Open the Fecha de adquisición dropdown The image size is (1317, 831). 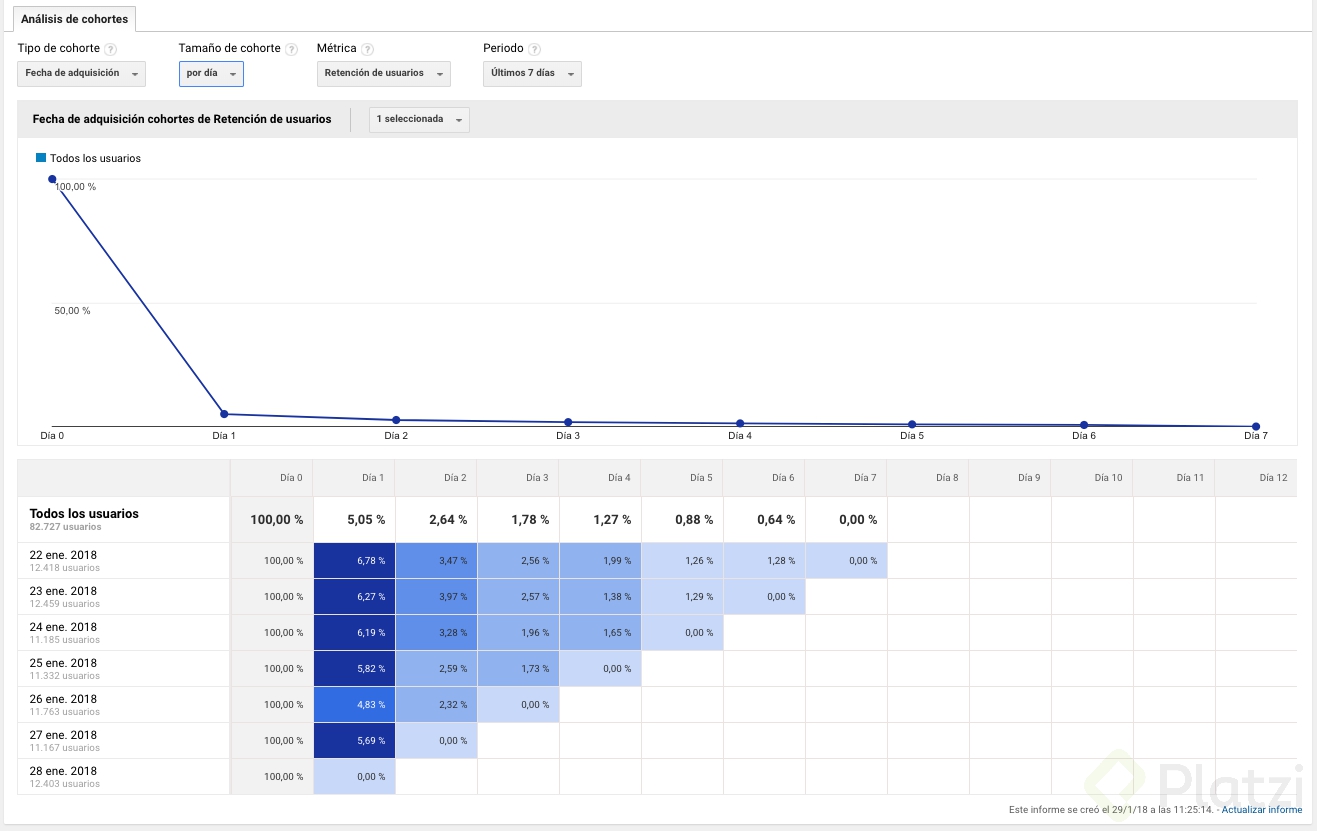82,73
